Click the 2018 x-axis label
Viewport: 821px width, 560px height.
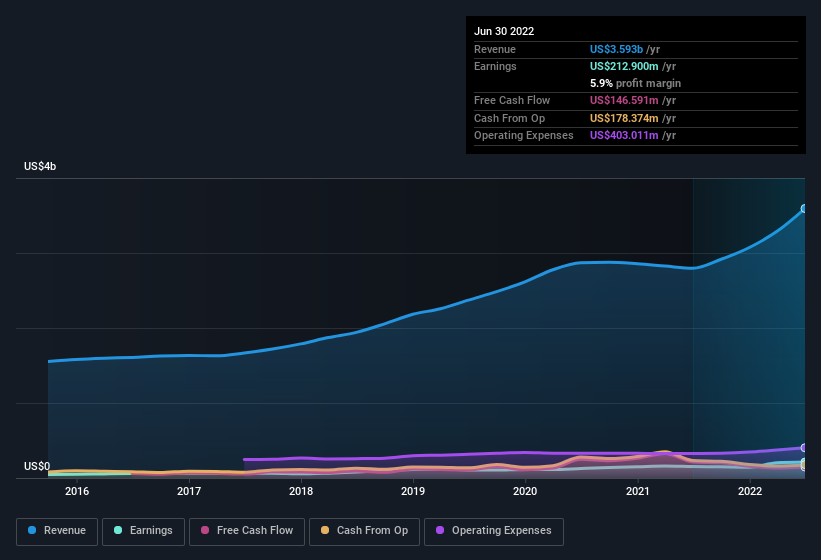point(301,491)
